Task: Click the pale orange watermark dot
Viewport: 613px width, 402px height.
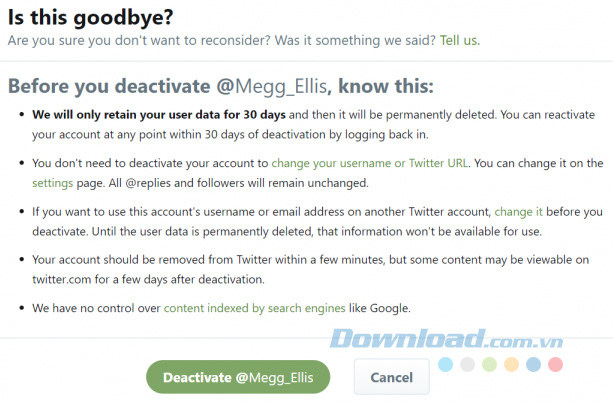Action: (511, 364)
